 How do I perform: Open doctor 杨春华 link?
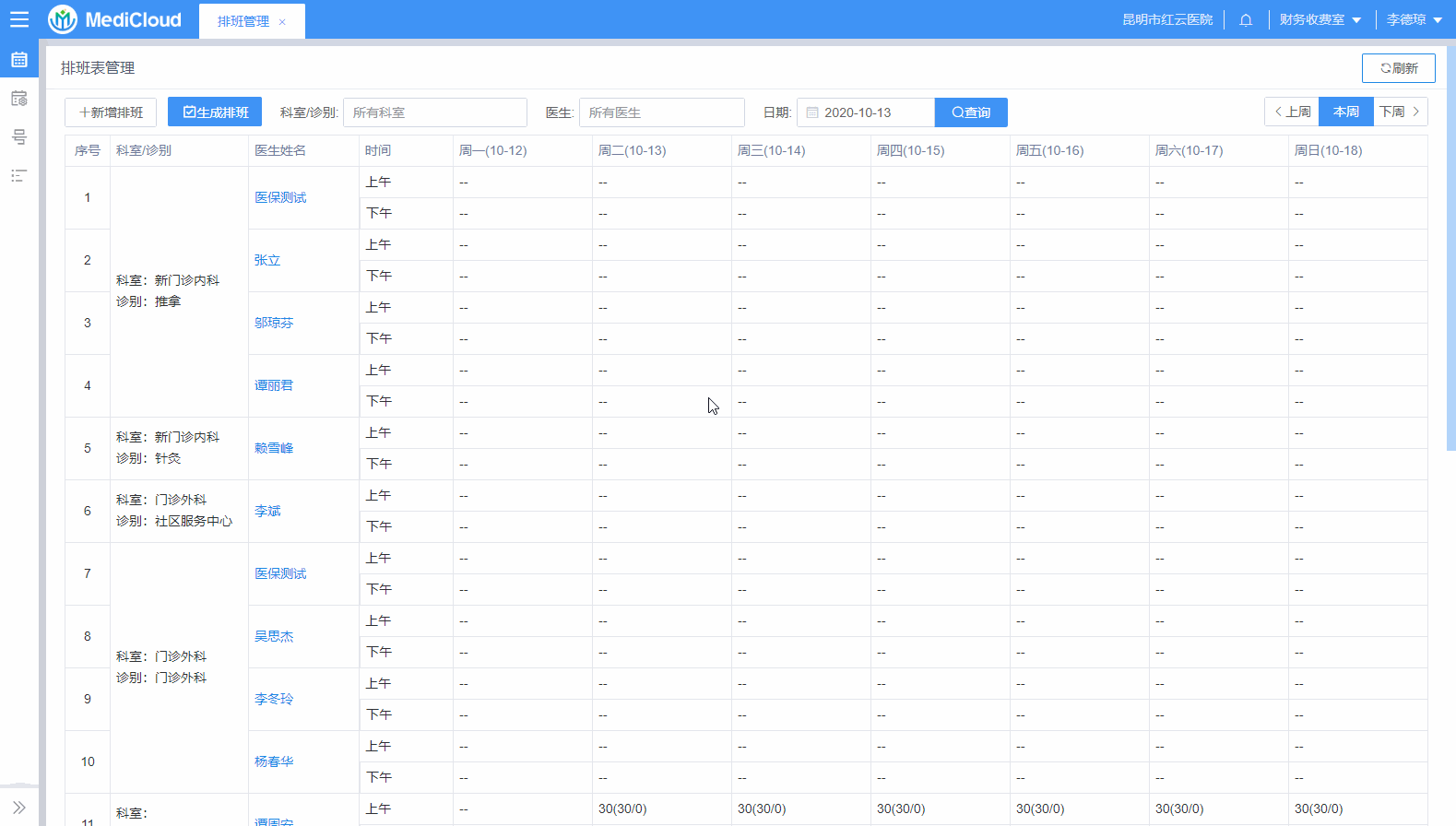(x=274, y=761)
